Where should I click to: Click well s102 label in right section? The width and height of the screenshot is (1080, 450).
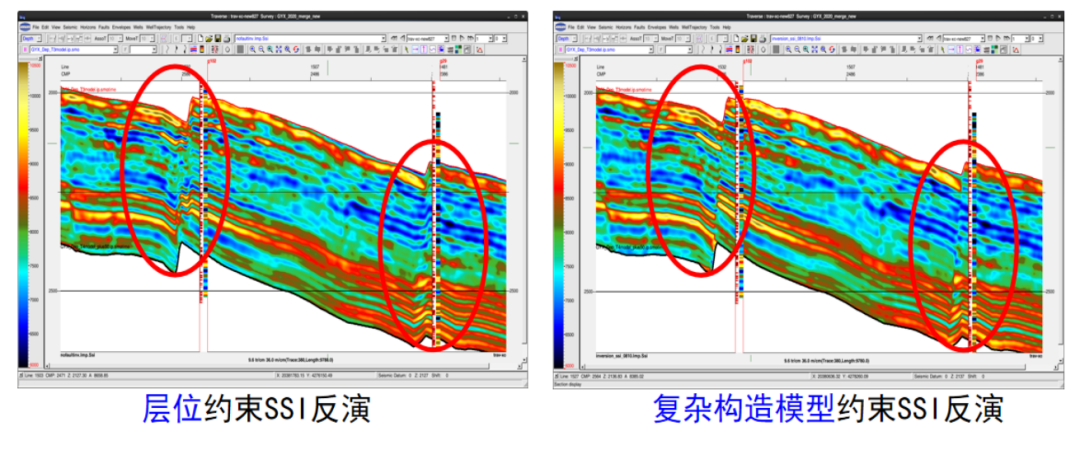[x=748, y=61]
